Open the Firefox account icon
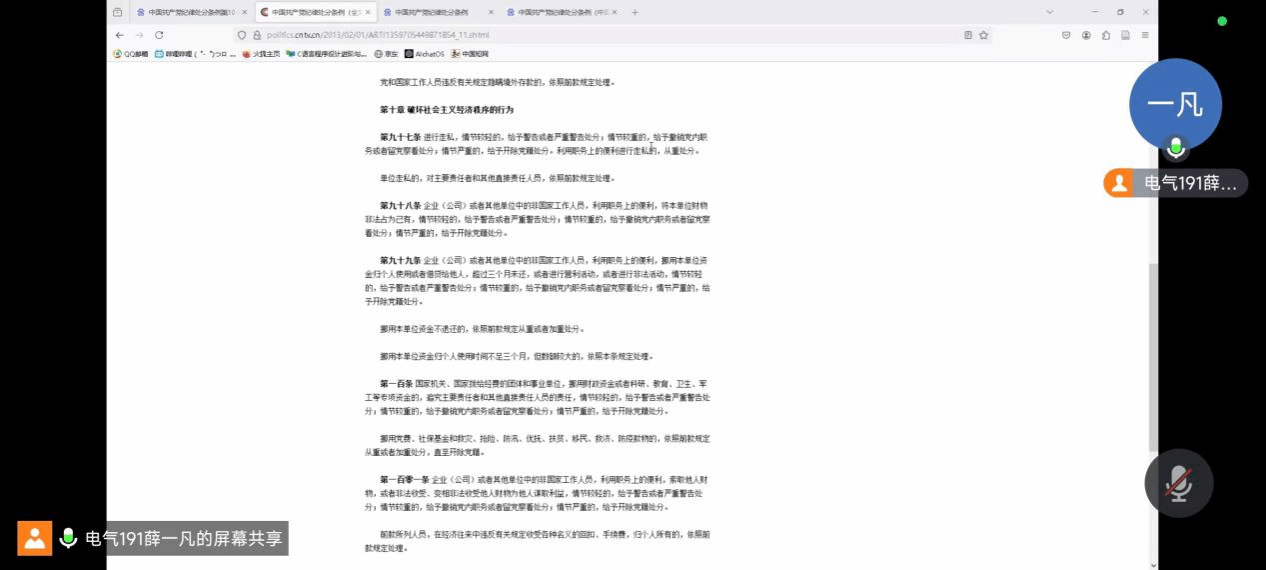The image size is (1266, 570). click(1086, 34)
